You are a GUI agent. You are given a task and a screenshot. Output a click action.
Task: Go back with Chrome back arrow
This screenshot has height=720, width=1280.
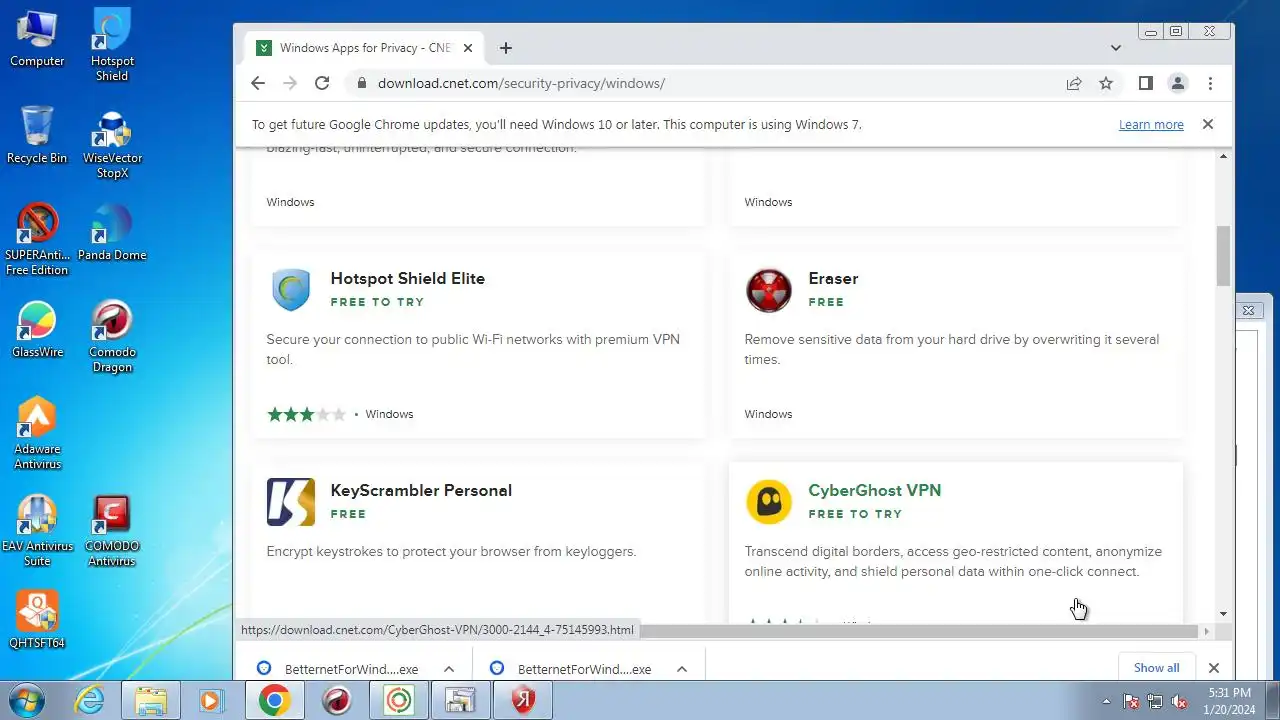[258, 83]
